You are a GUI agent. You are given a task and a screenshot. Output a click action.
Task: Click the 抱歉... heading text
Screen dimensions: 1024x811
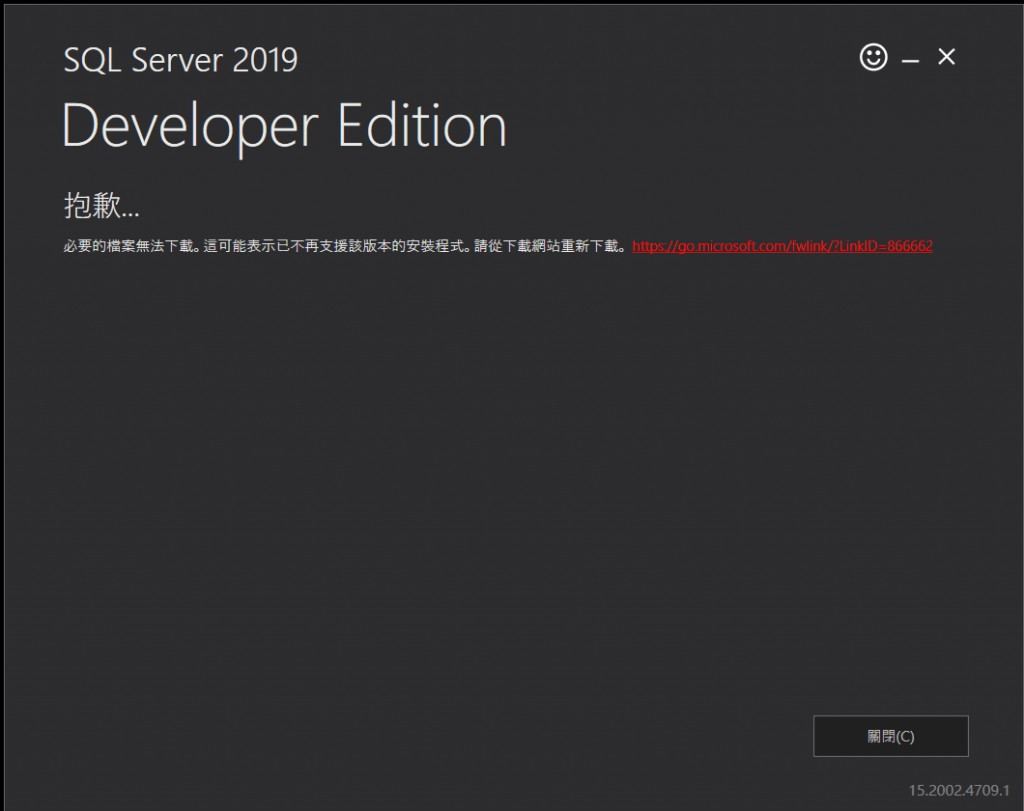tap(101, 205)
